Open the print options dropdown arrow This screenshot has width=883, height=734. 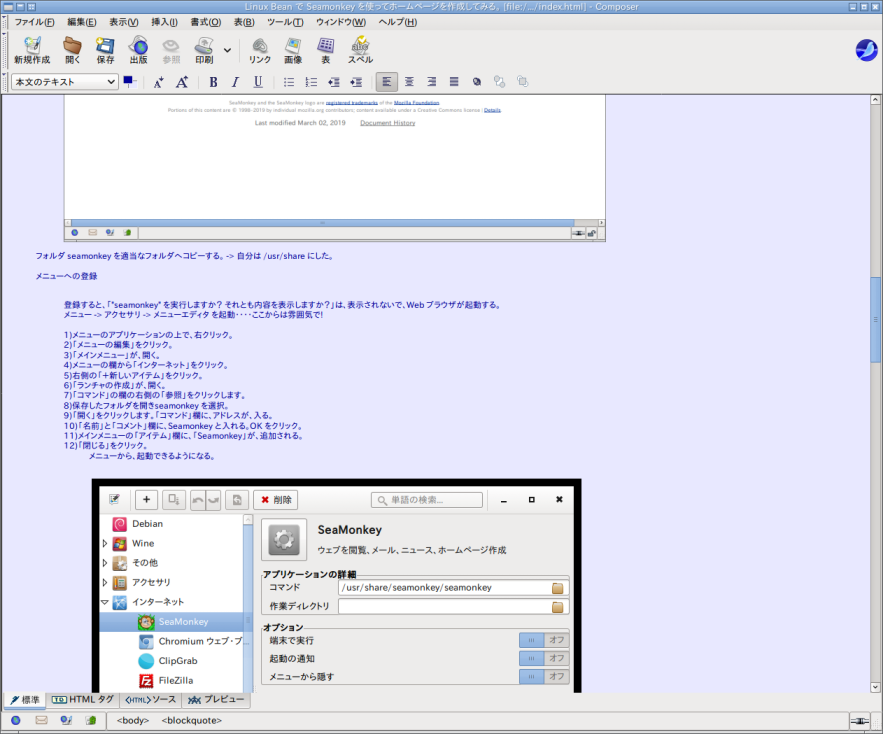tap(227, 50)
